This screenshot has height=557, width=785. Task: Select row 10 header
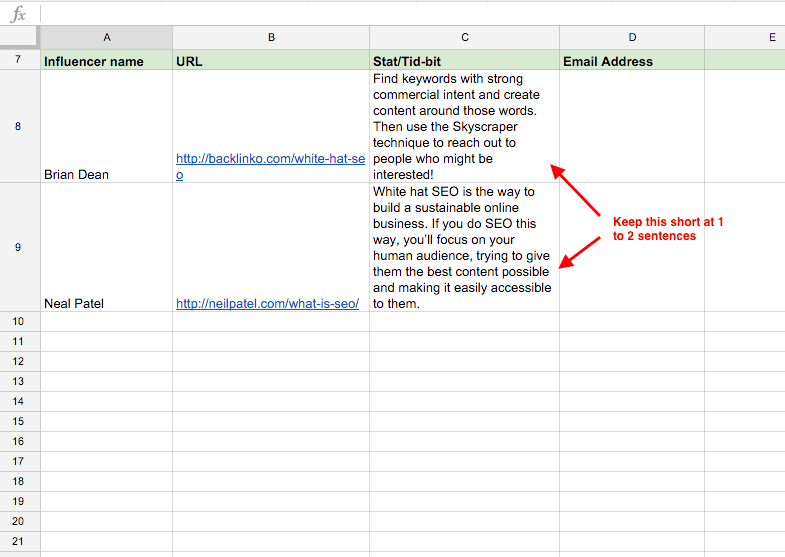click(19, 322)
